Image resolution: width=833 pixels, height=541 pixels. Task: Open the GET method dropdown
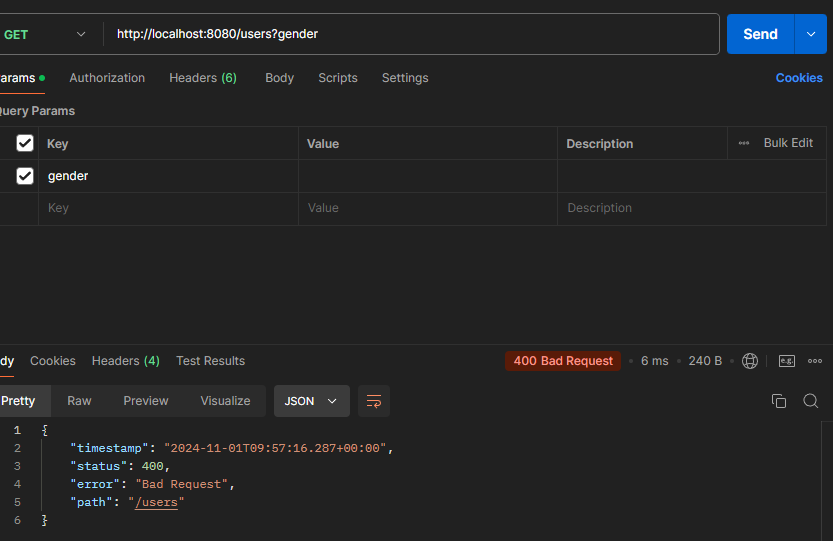coord(44,34)
